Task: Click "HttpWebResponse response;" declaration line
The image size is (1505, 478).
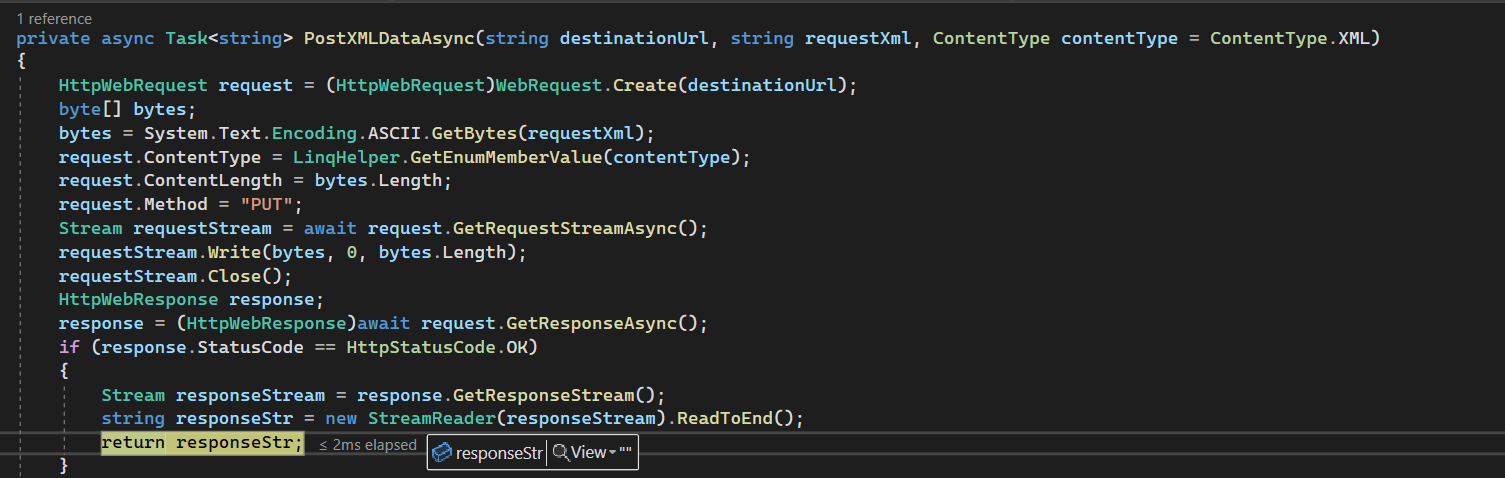Action: click(192, 300)
